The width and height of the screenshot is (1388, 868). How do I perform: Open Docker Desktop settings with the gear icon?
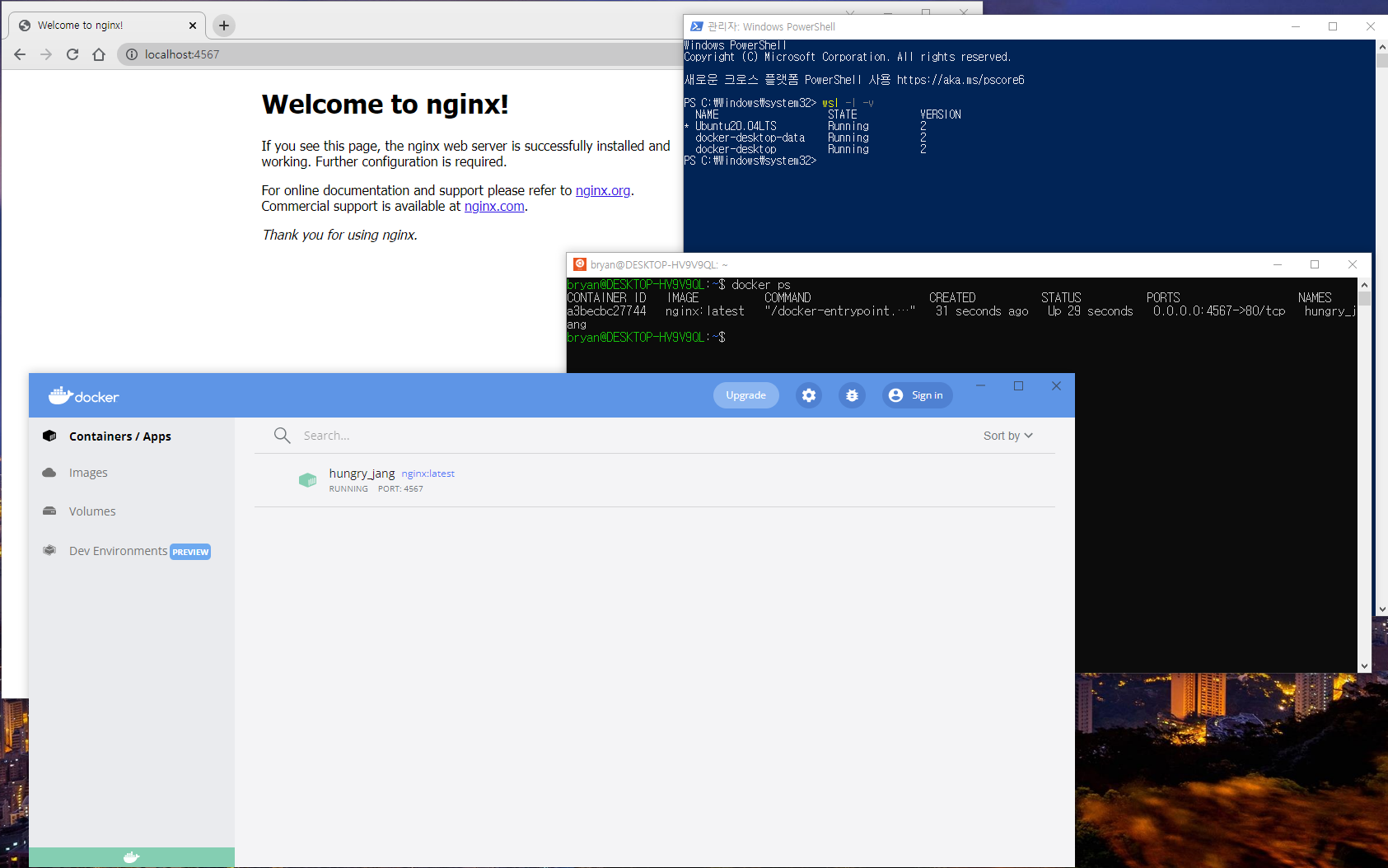point(809,395)
